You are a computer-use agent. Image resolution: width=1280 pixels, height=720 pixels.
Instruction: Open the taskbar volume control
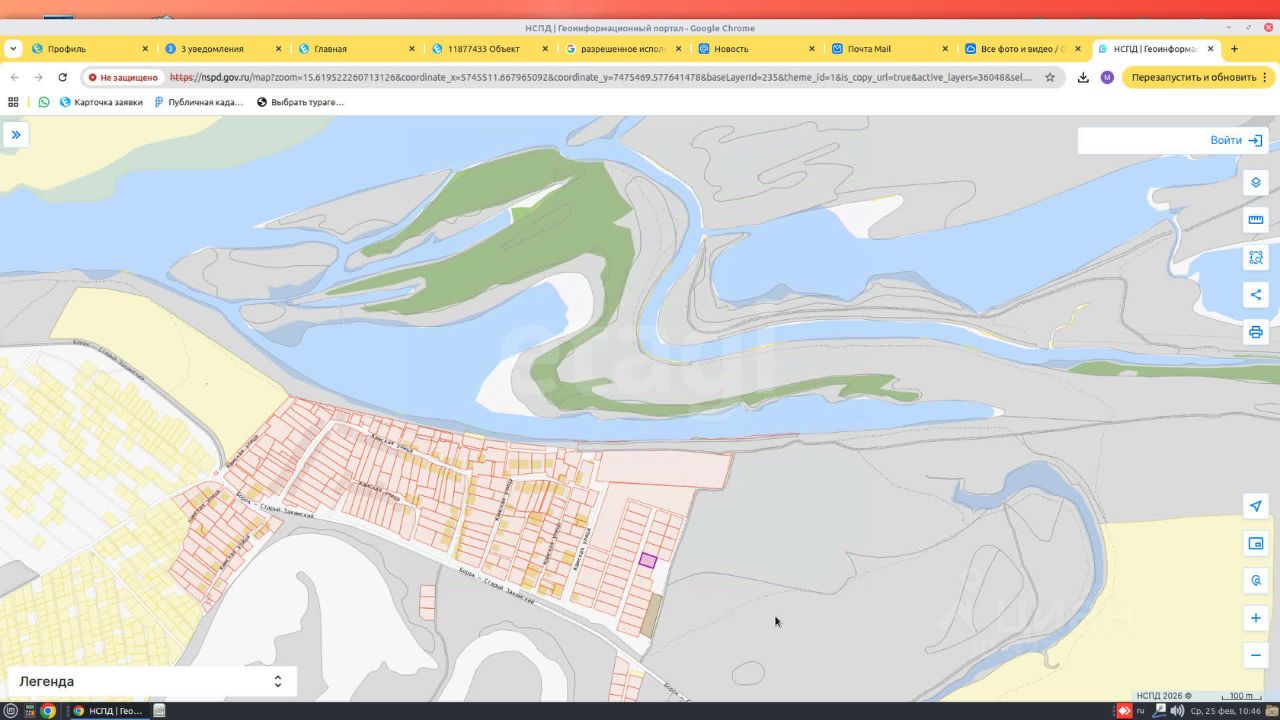coord(1177,711)
